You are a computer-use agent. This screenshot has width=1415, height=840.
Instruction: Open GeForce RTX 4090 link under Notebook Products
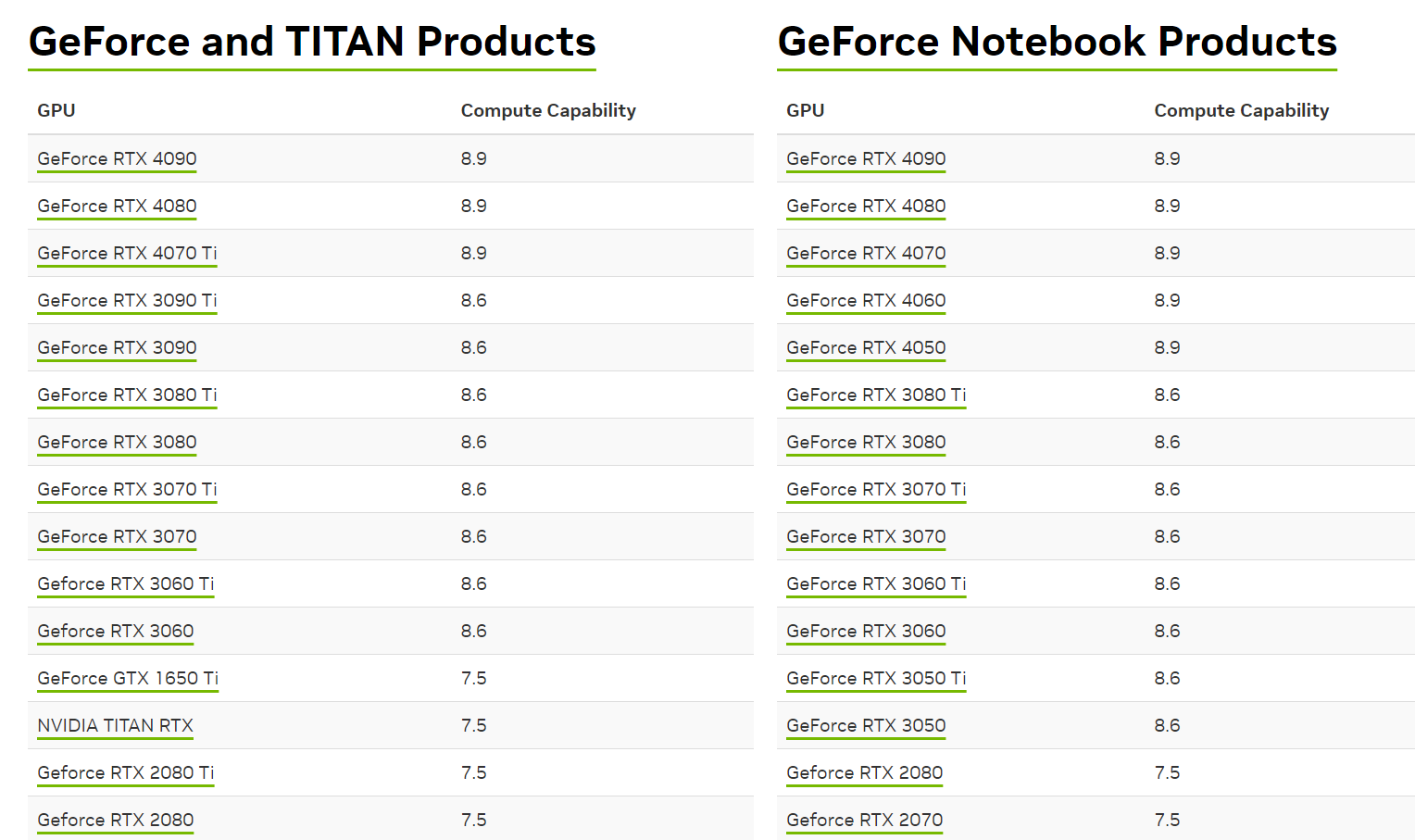(866, 158)
